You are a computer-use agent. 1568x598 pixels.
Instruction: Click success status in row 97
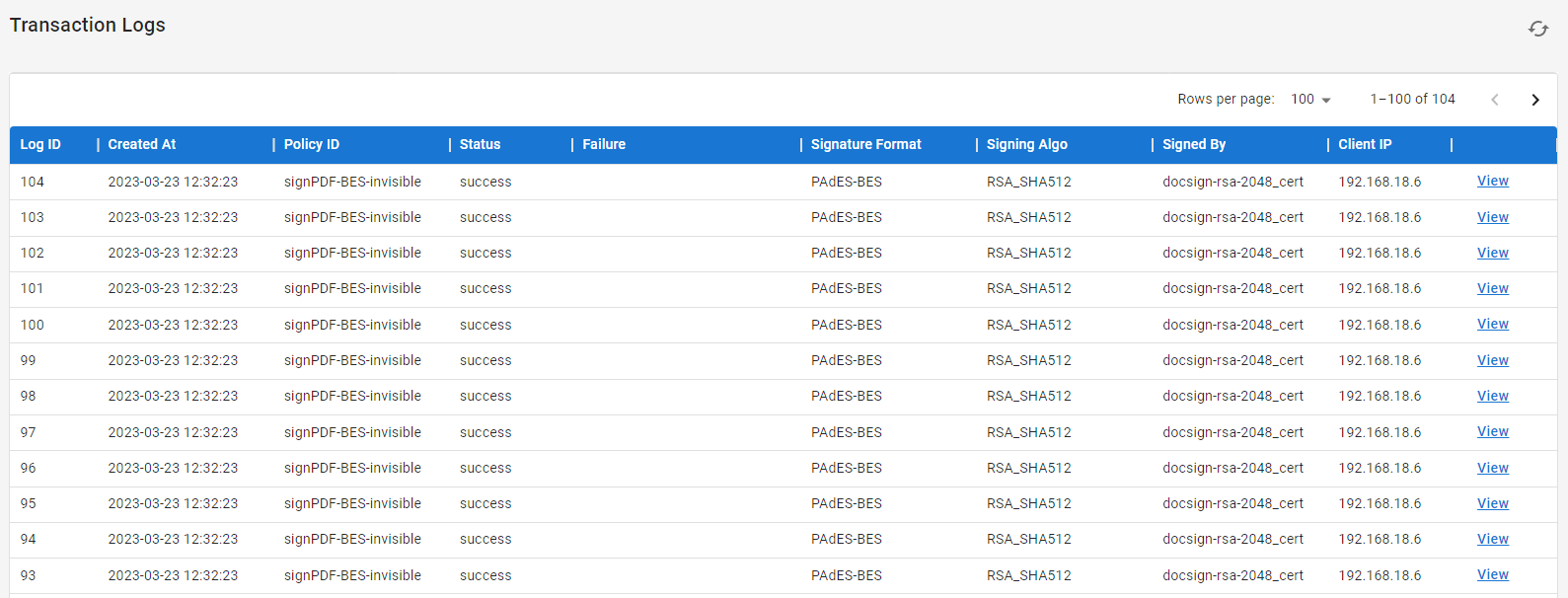pyautogui.click(x=485, y=432)
